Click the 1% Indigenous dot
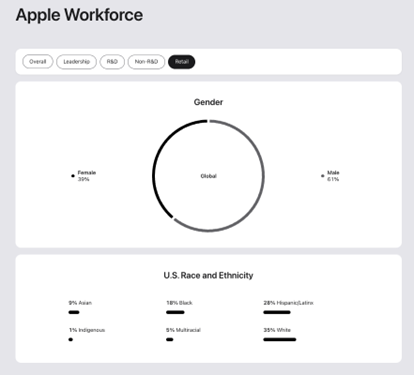414x375 pixels. 70,339
